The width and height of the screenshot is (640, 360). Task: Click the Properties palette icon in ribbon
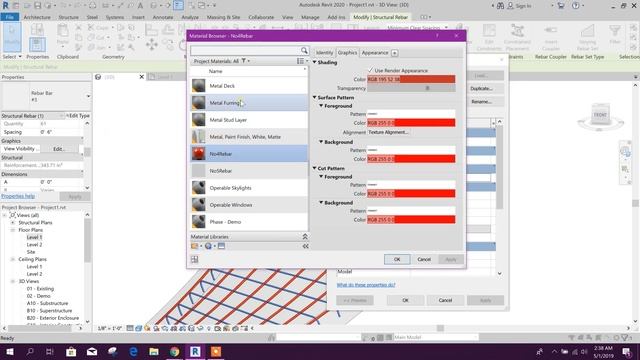click(x=37, y=44)
